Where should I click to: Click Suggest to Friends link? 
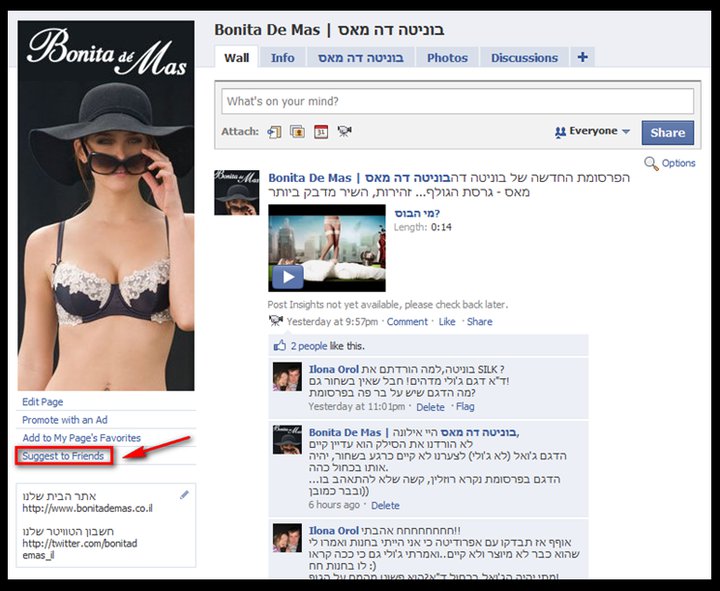pos(63,456)
